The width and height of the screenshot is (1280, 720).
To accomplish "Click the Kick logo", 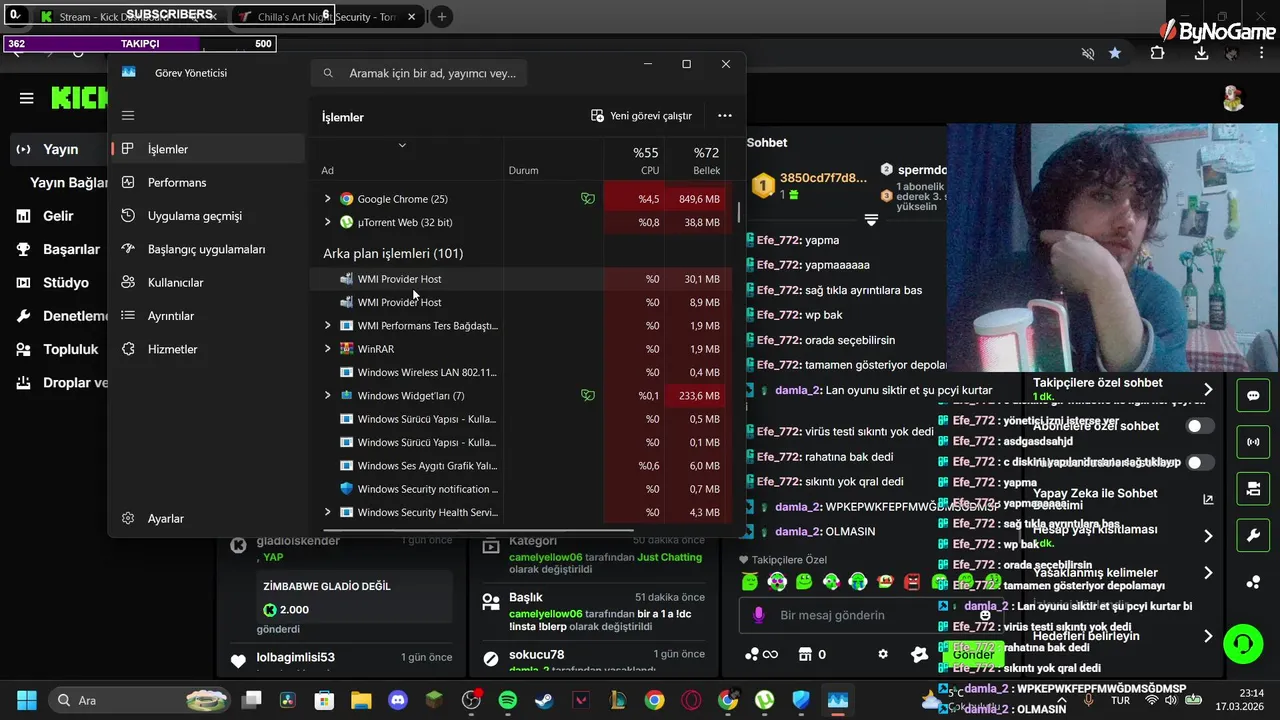I will (78, 98).
